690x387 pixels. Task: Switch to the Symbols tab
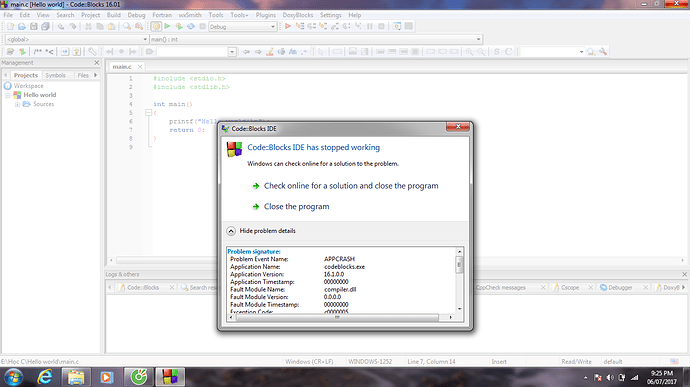(x=55, y=75)
